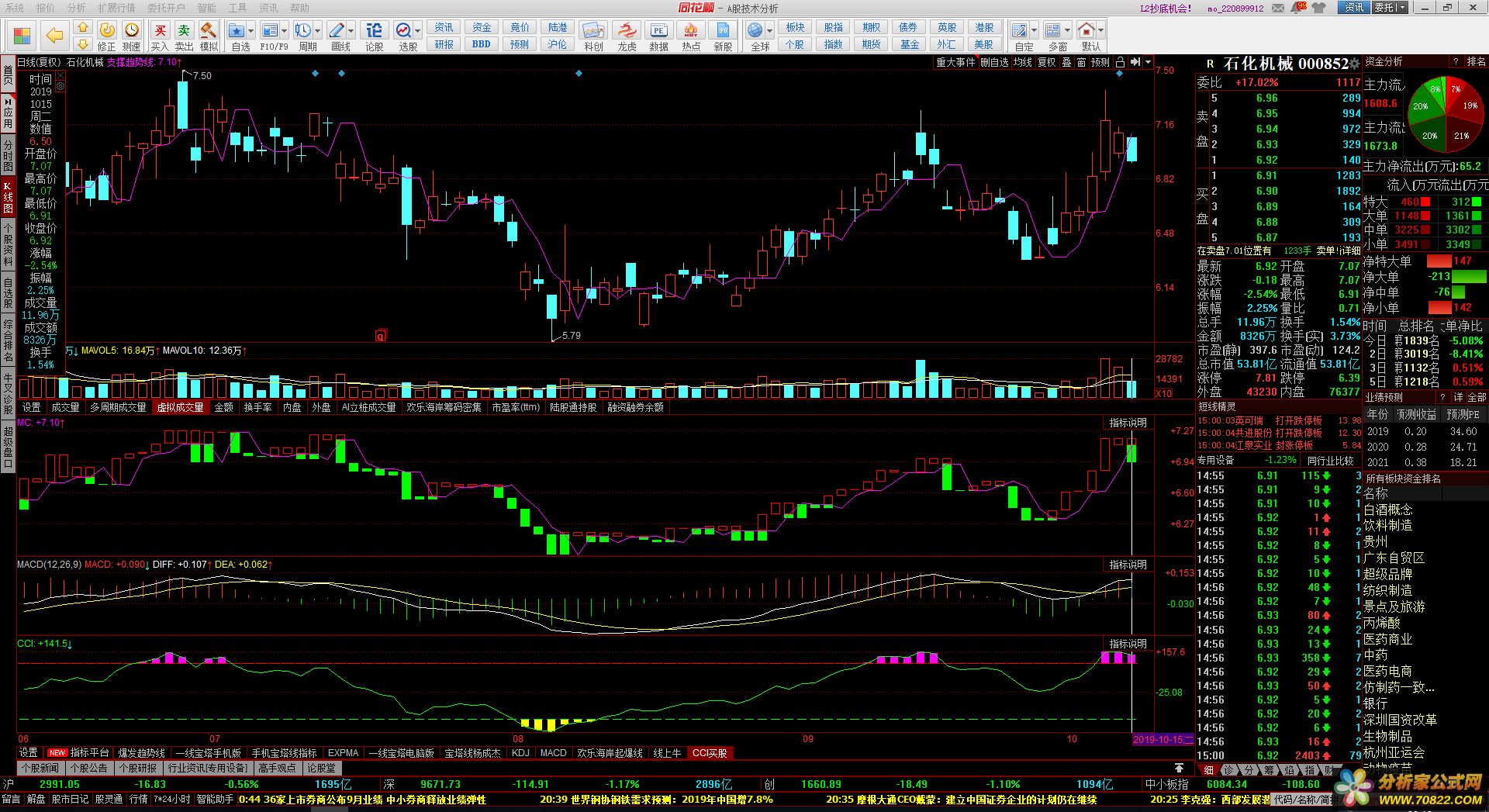Open the 自定 custom layout icon
Viewport: 1489px width, 812px height.
pyautogui.click(x=1020, y=30)
